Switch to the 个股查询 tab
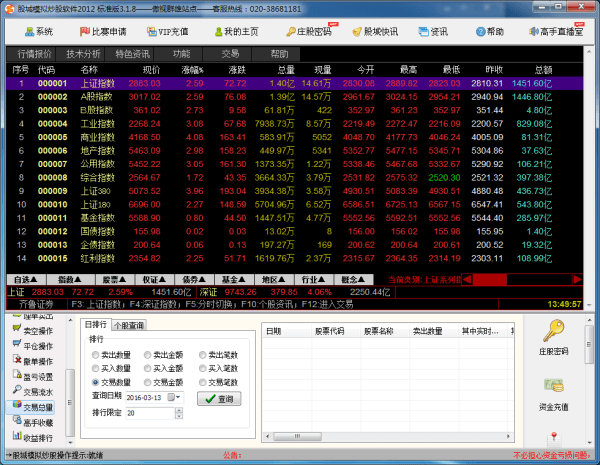This screenshot has height=465, width=600. coord(128,325)
